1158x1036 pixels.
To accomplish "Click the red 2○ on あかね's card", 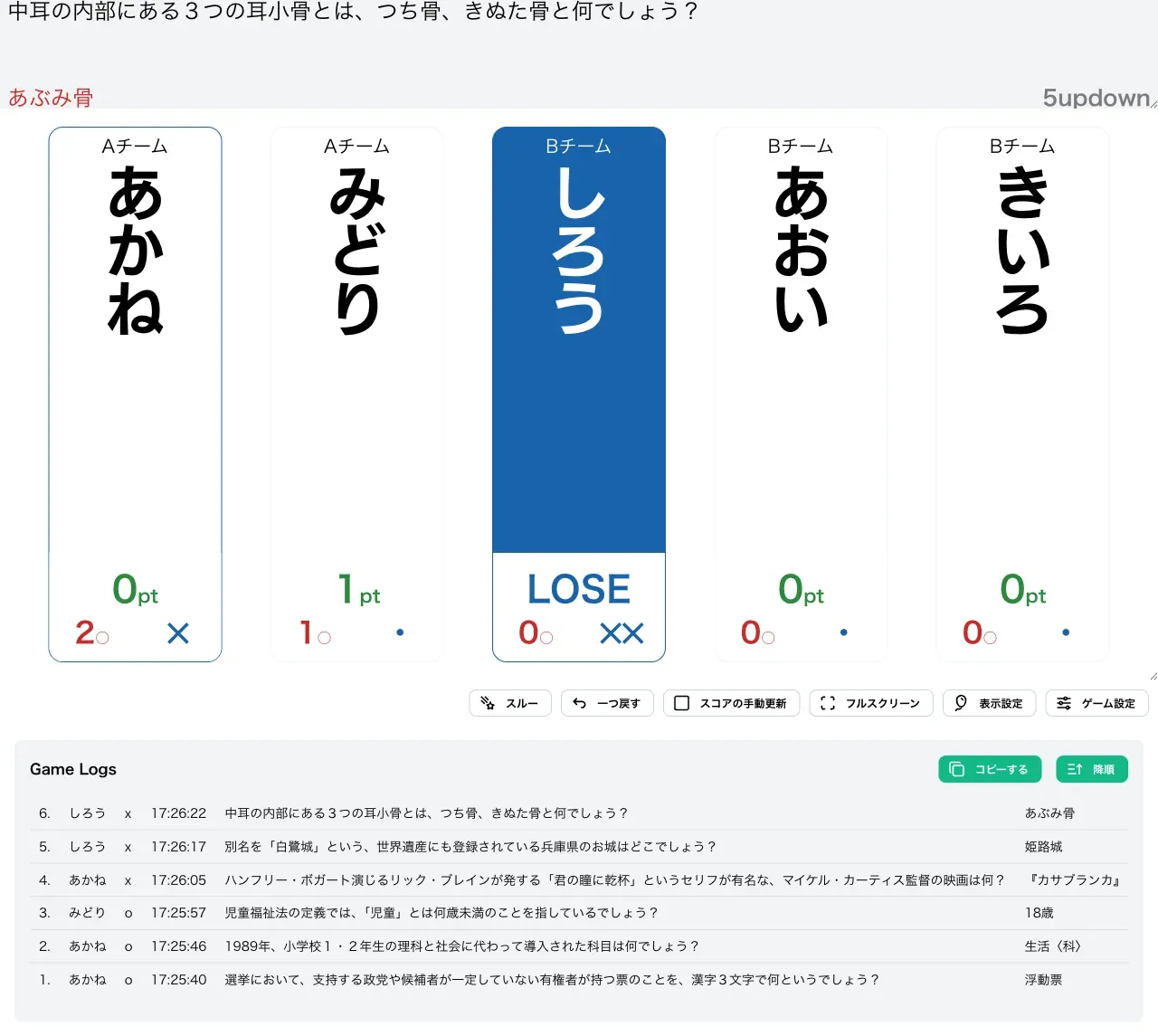I will click(92, 632).
